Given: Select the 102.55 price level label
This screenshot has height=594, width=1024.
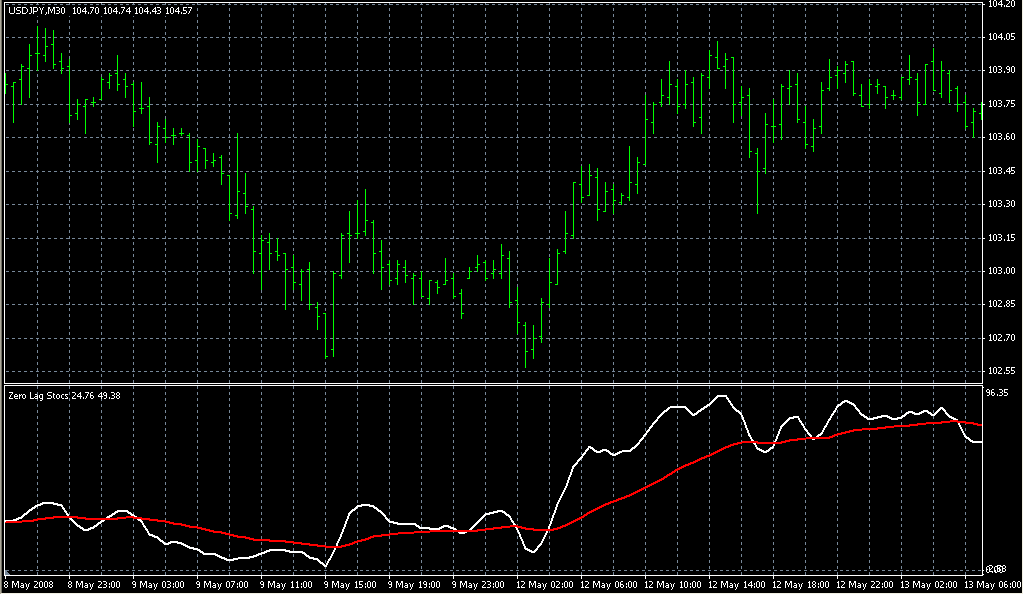Looking at the screenshot, I should tap(1002, 371).
